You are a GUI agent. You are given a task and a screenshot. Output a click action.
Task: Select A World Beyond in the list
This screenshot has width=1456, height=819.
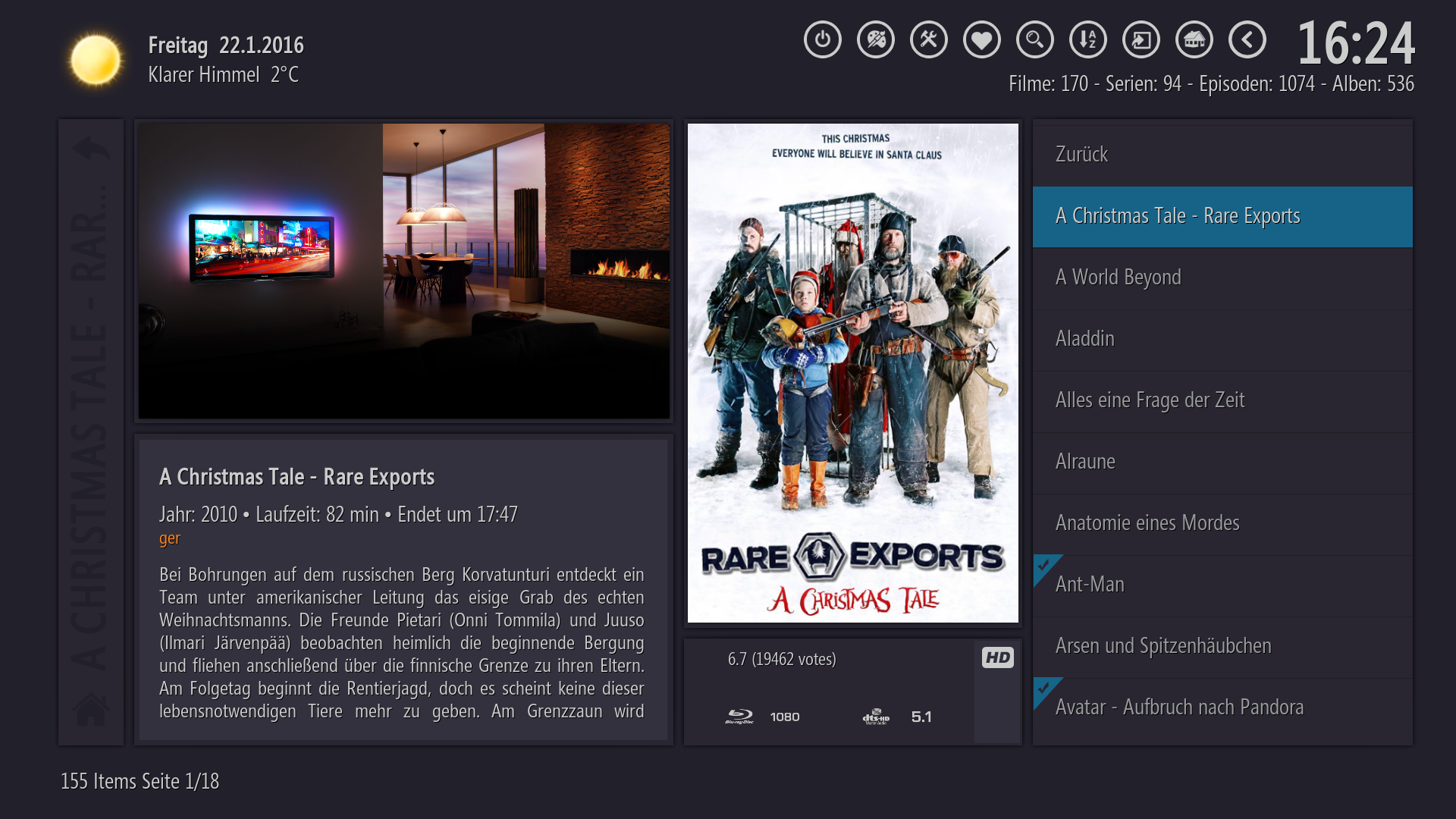(x=1222, y=278)
